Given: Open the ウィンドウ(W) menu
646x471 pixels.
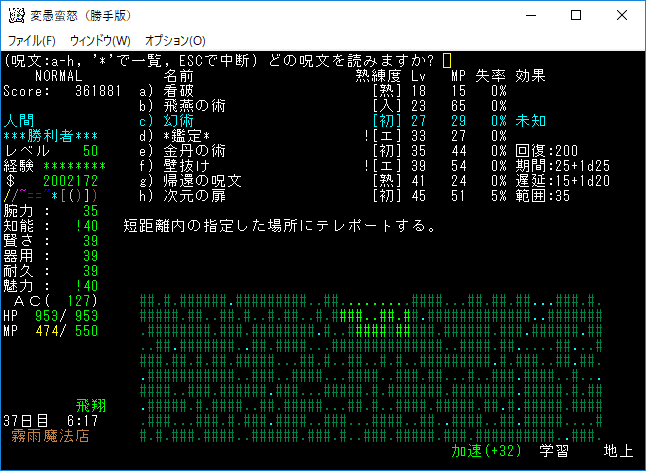Looking at the screenshot, I should coord(100,41).
